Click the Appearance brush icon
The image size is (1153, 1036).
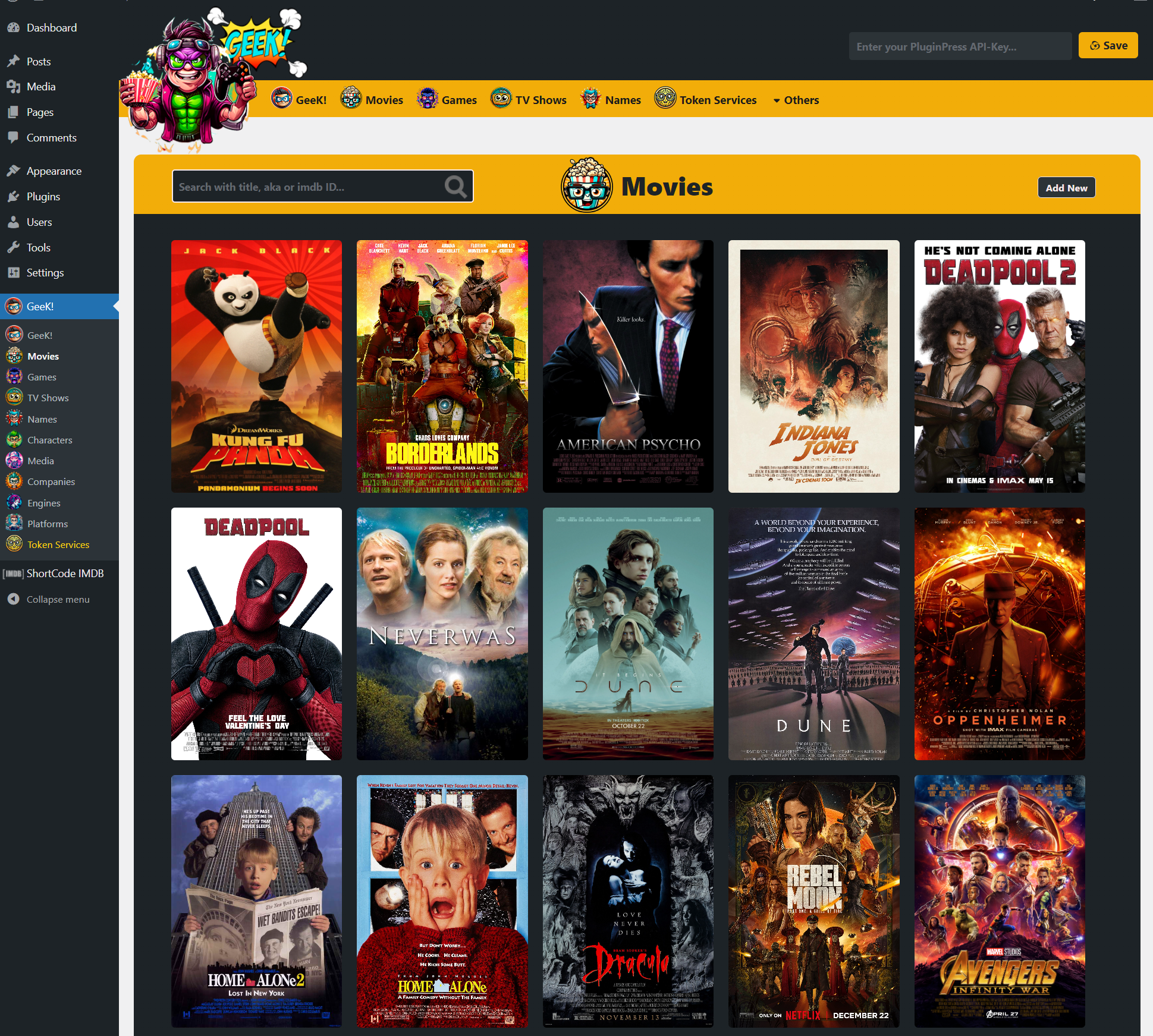pyautogui.click(x=14, y=171)
